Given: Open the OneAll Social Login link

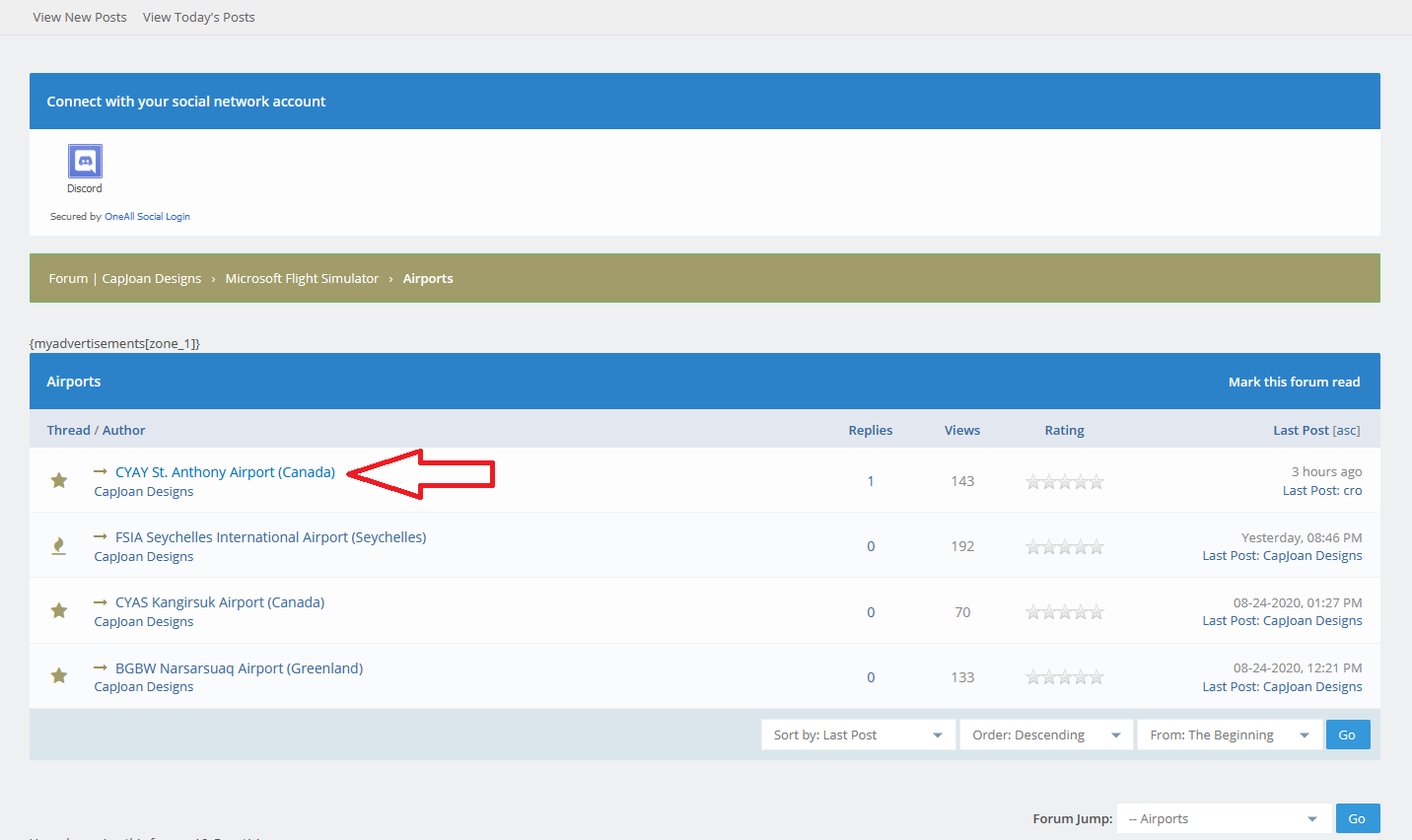Looking at the screenshot, I should pyautogui.click(x=147, y=216).
